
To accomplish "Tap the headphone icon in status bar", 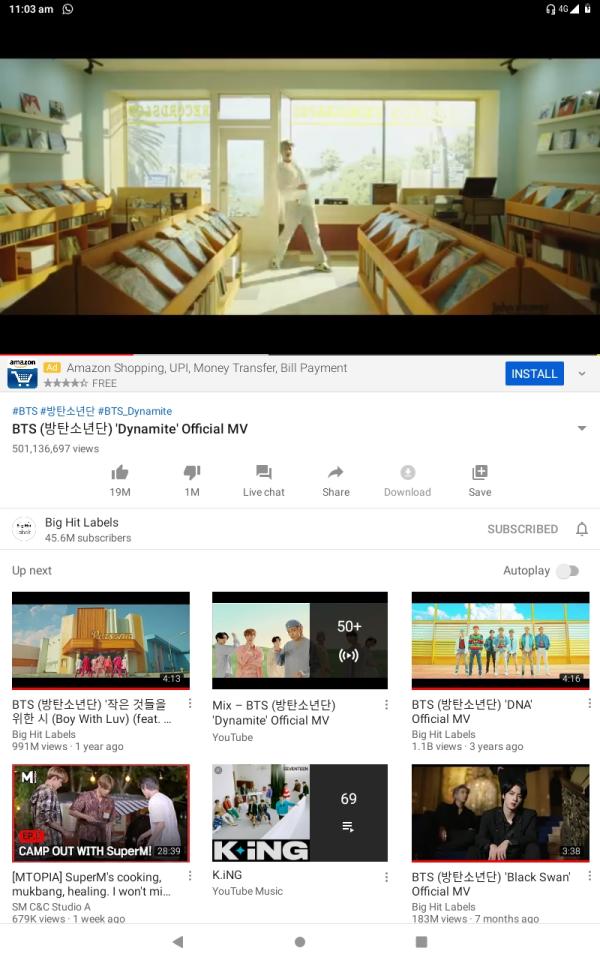I will [550, 9].
